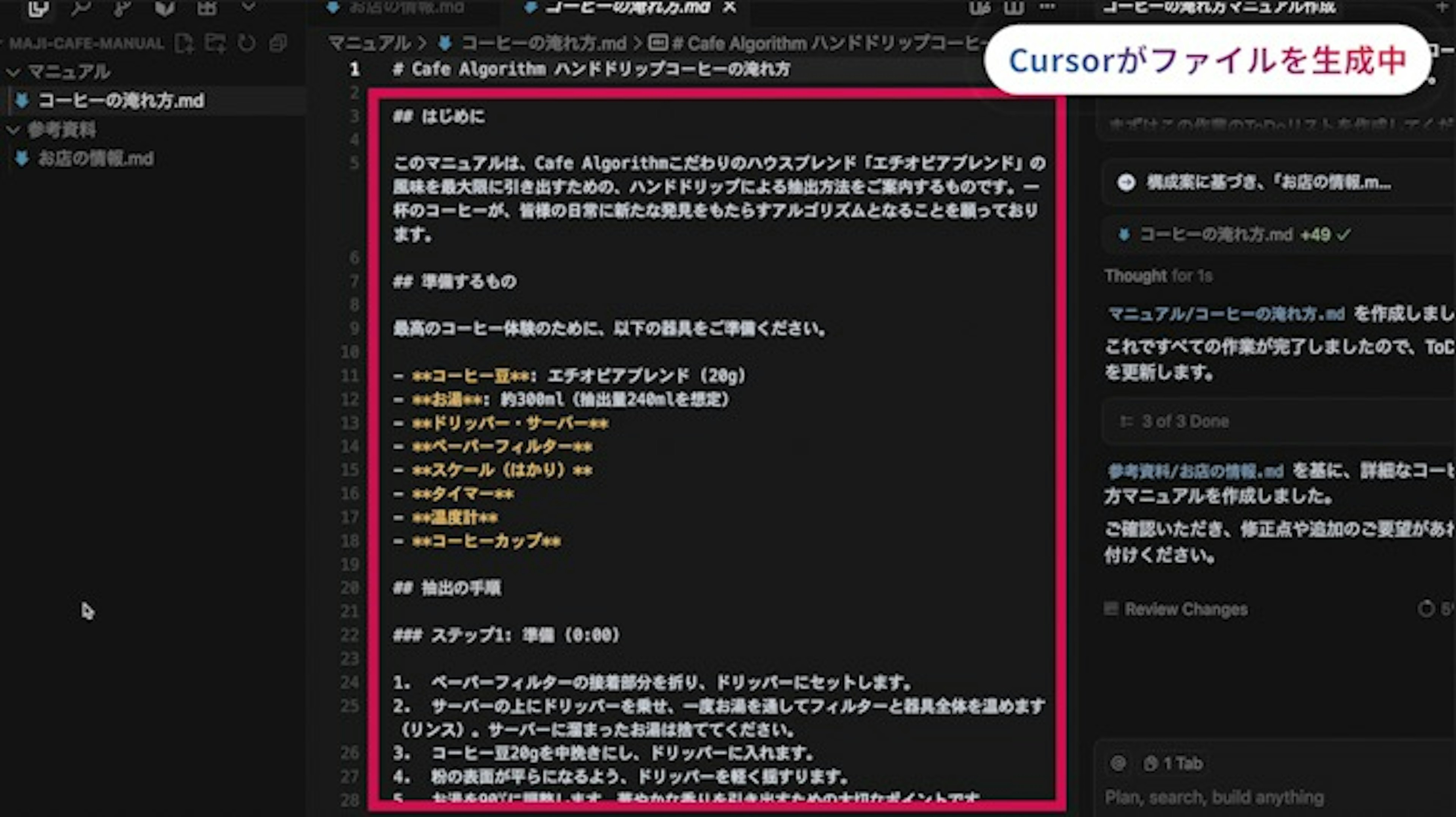Refresh the MAJI-CAFE-MANUAL explorer
1456x817 pixels.
pyautogui.click(x=246, y=43)
